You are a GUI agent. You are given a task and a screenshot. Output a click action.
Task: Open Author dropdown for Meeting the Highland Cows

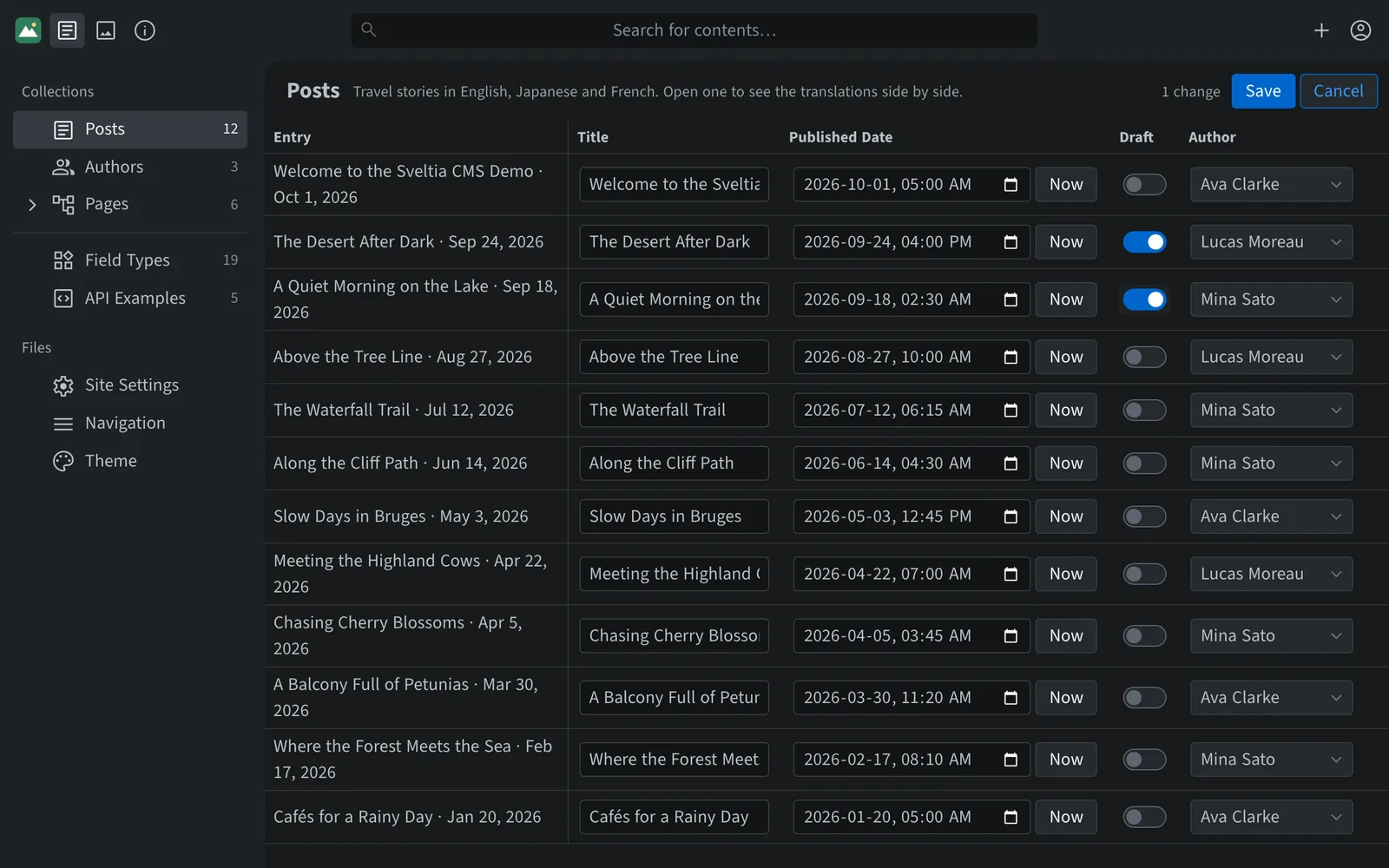1271,574
